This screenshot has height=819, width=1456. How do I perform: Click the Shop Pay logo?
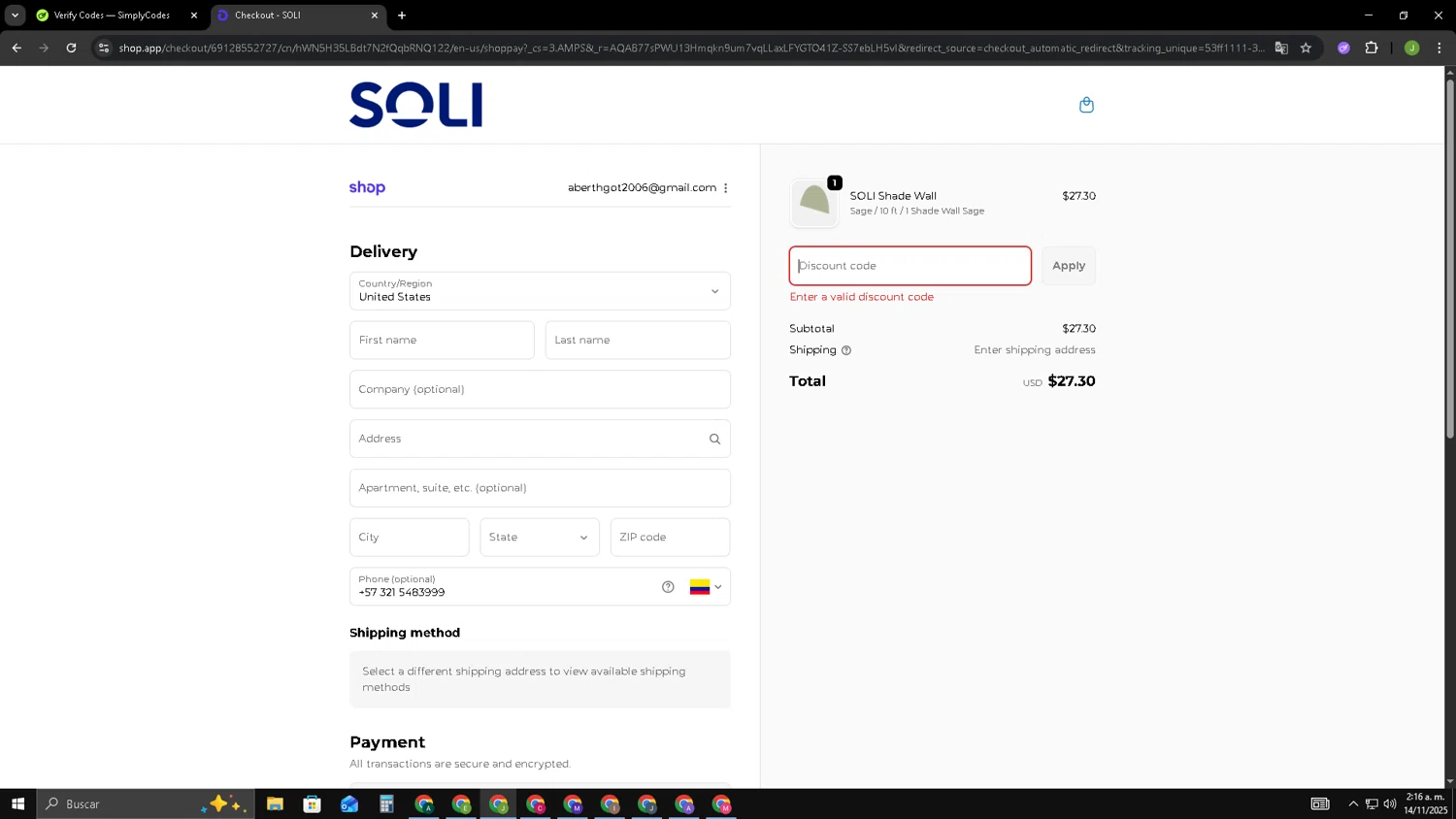[367, 188]
